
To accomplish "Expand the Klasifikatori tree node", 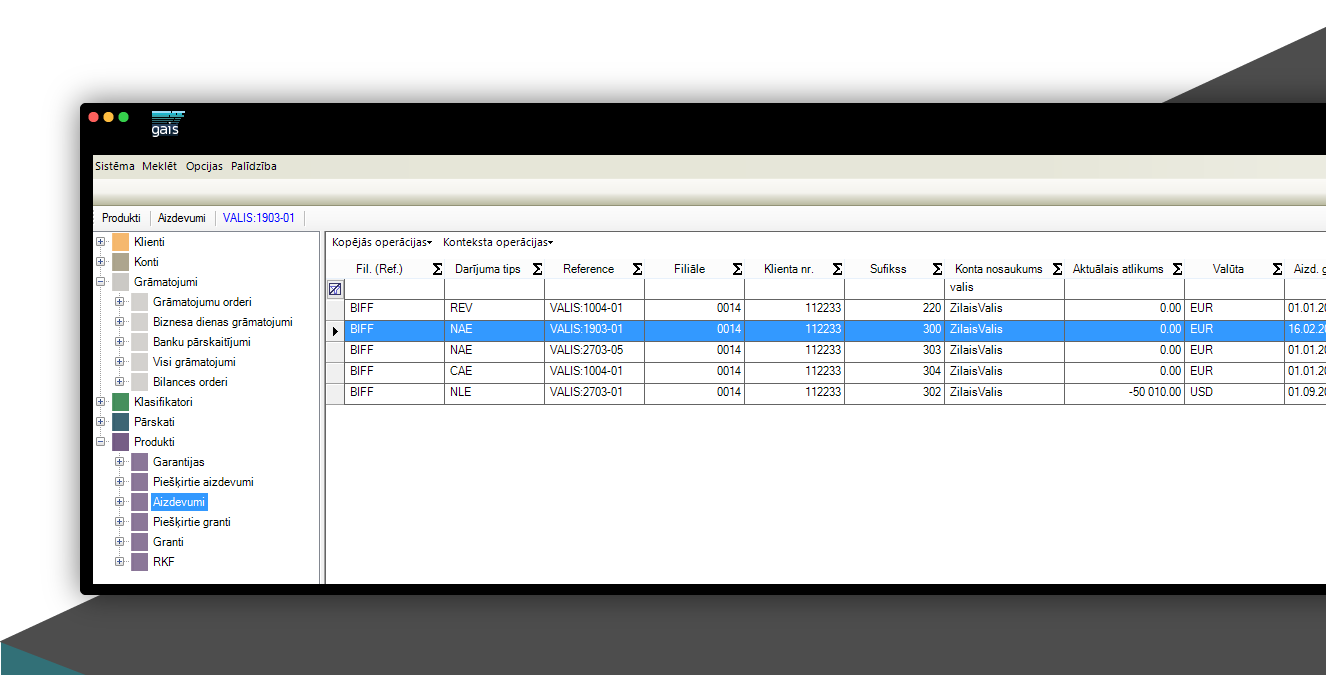I will point(100,402).
